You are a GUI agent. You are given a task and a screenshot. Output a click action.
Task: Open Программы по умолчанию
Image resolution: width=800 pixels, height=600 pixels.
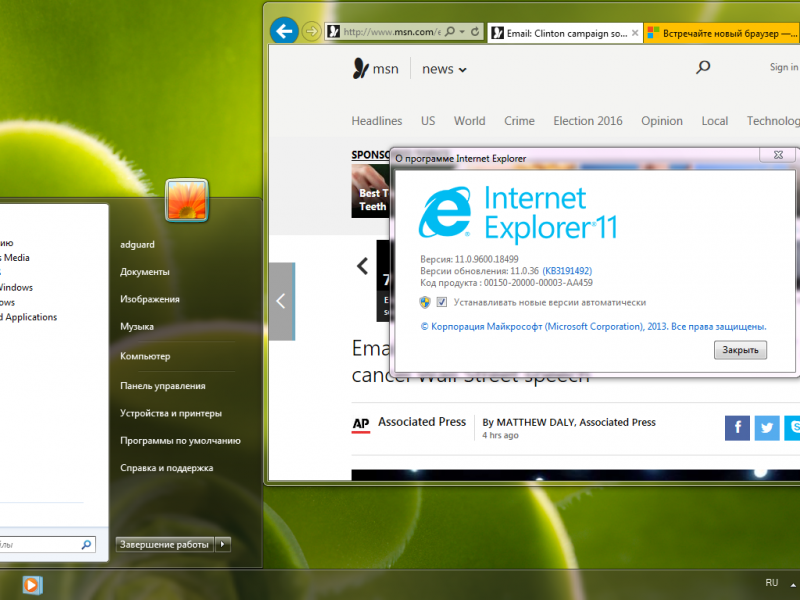(x=180, y=440)
